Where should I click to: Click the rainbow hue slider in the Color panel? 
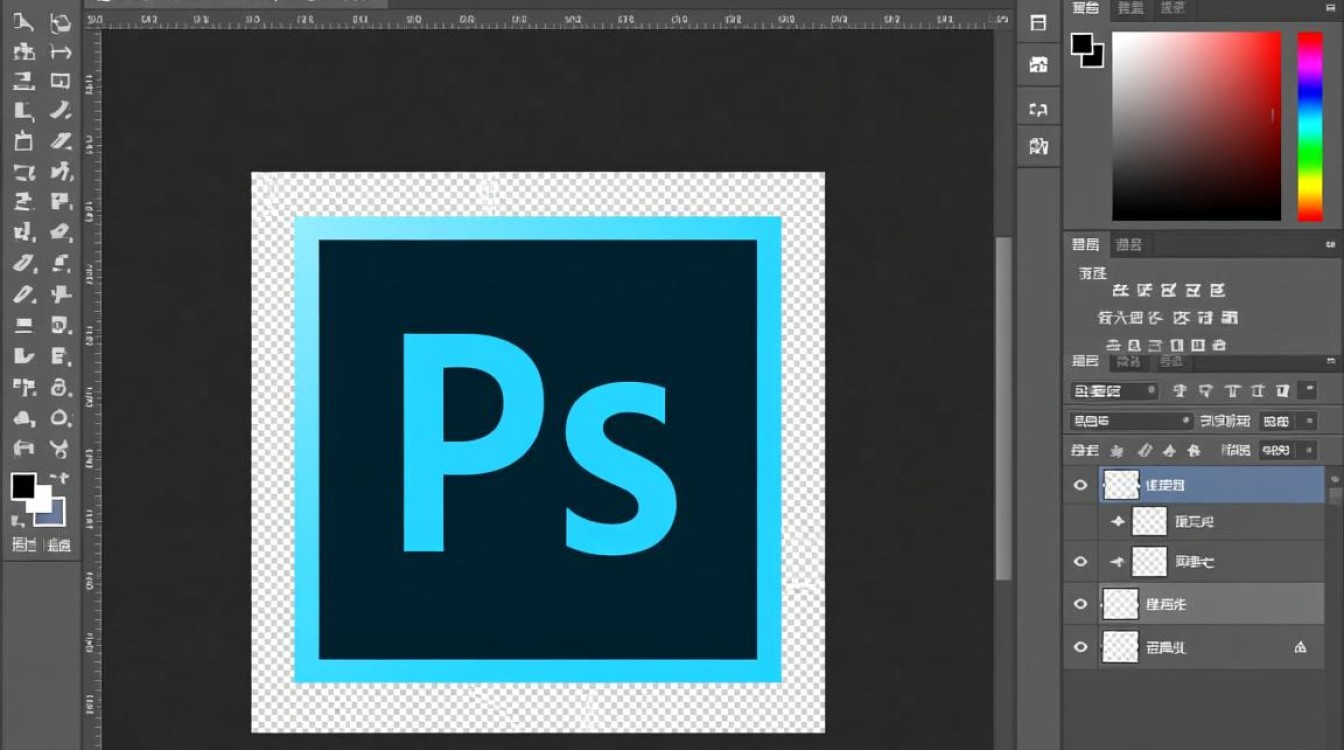pyautogui.click(x=1310, y=126)
